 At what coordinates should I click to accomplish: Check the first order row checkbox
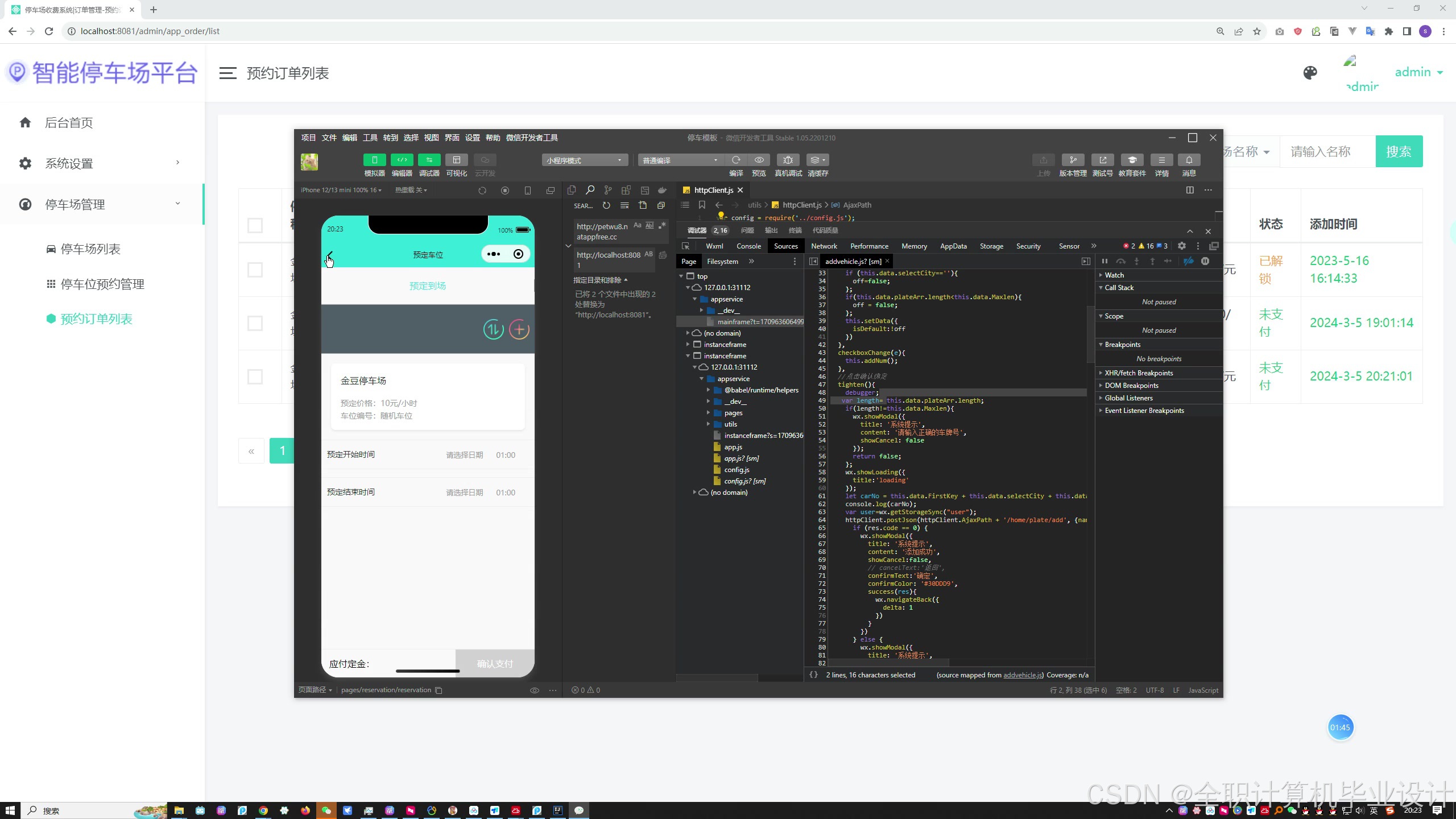255,270
